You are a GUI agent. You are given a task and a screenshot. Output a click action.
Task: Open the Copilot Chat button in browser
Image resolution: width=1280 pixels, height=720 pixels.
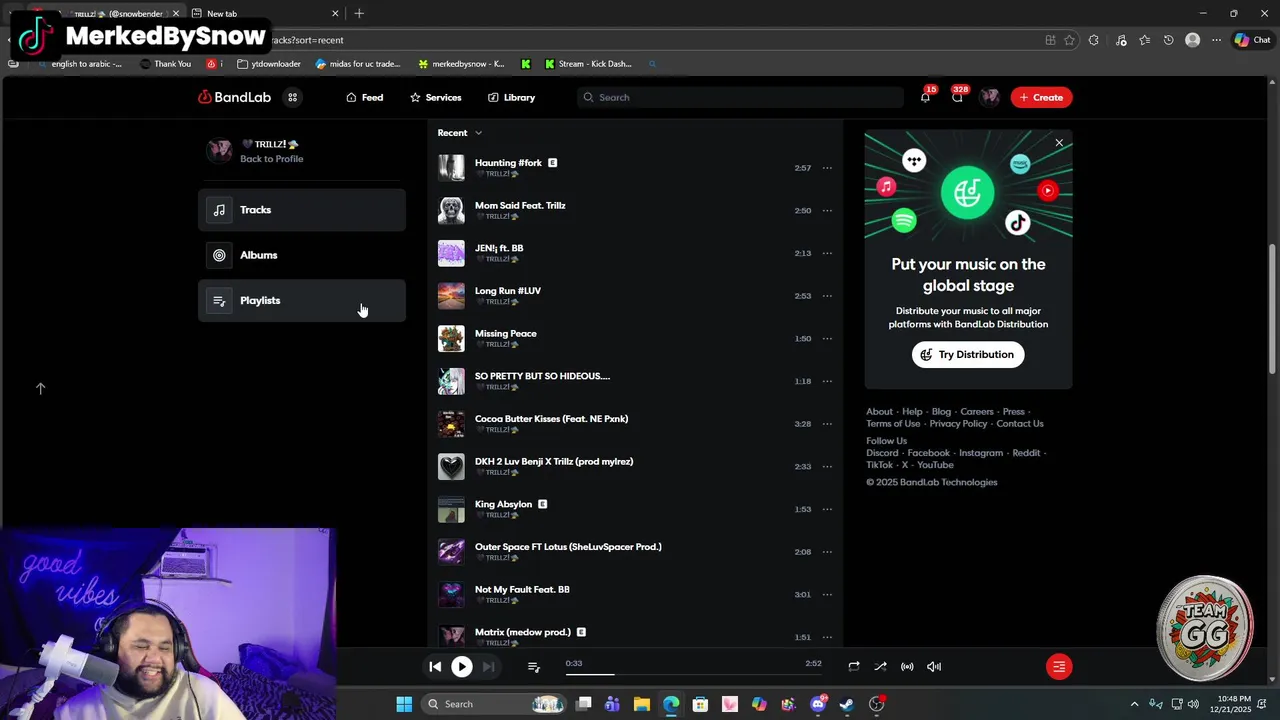(x=1252, y=40)
